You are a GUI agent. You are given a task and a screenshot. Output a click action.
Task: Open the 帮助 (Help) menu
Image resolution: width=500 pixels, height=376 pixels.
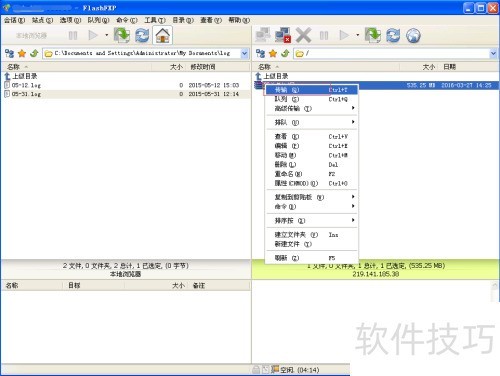(x=239, y=20)
